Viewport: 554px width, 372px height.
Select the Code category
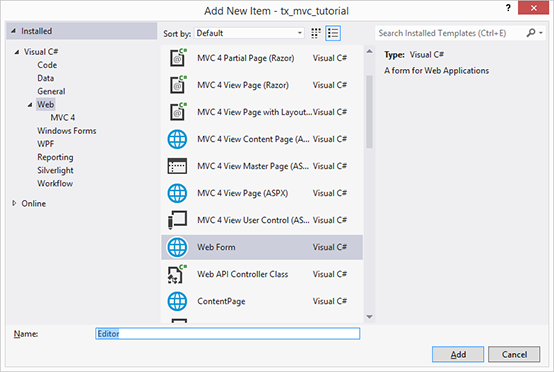[47, 65]
